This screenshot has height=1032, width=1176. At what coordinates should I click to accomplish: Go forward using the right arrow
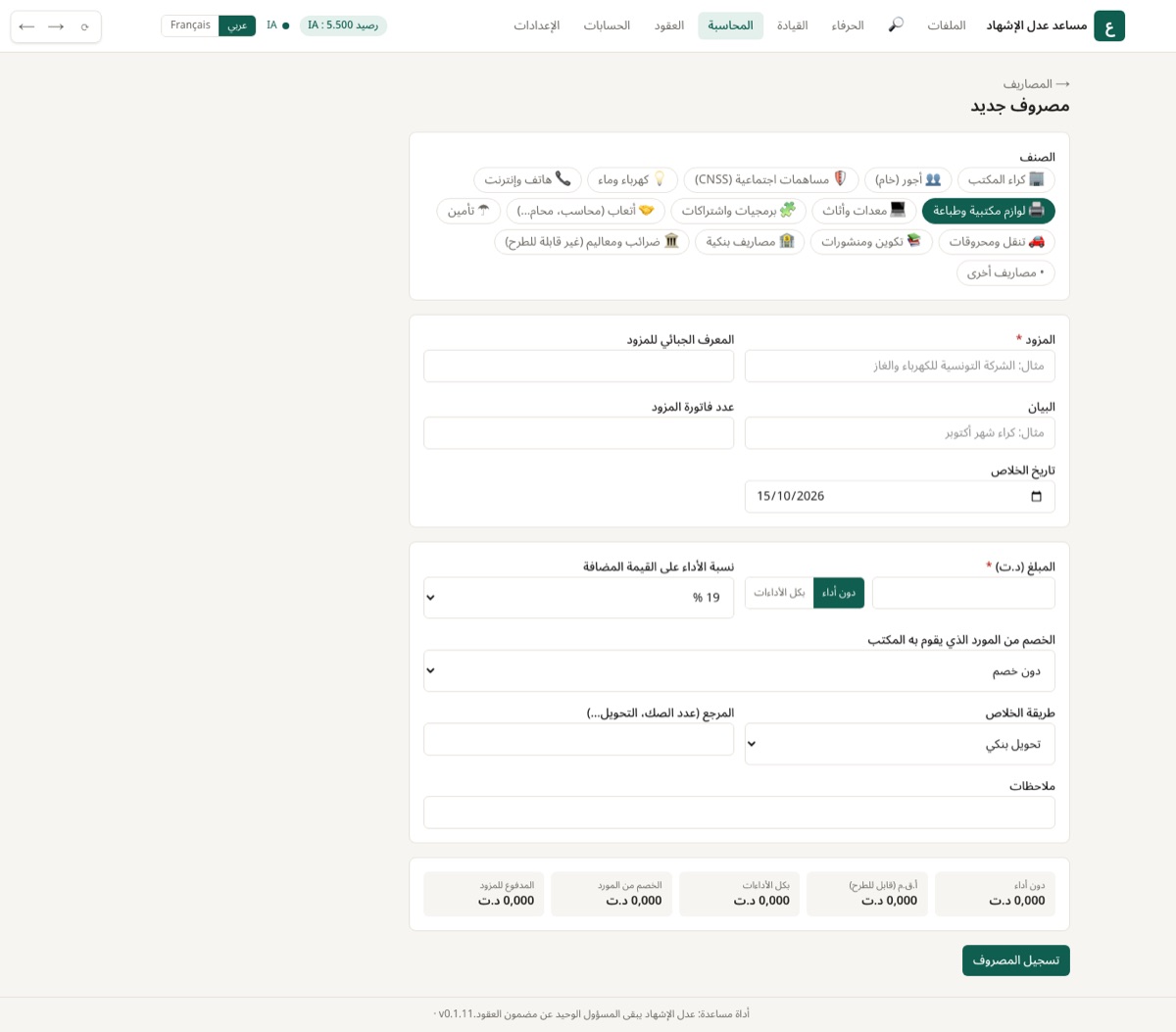[56, 26]
